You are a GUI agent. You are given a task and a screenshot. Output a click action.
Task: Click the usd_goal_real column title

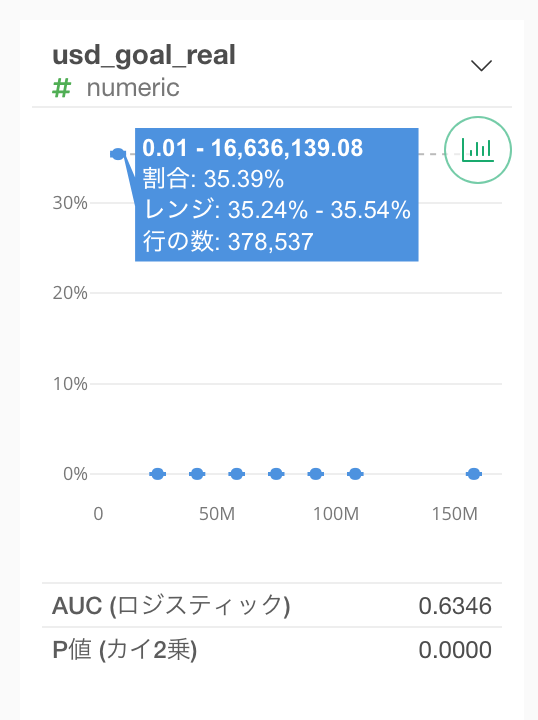tap(144, 56)
